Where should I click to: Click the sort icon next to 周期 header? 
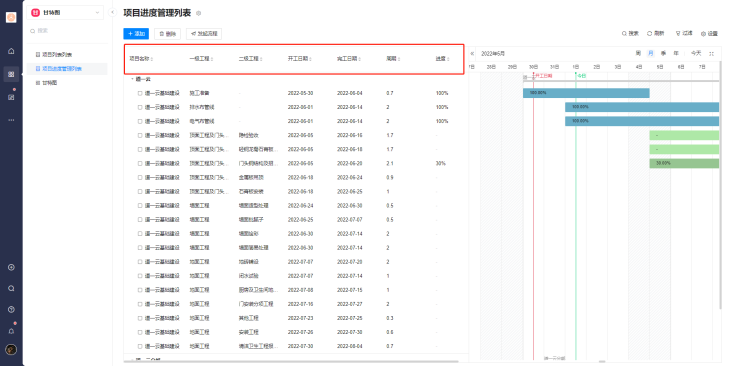(x=399, y=59)
